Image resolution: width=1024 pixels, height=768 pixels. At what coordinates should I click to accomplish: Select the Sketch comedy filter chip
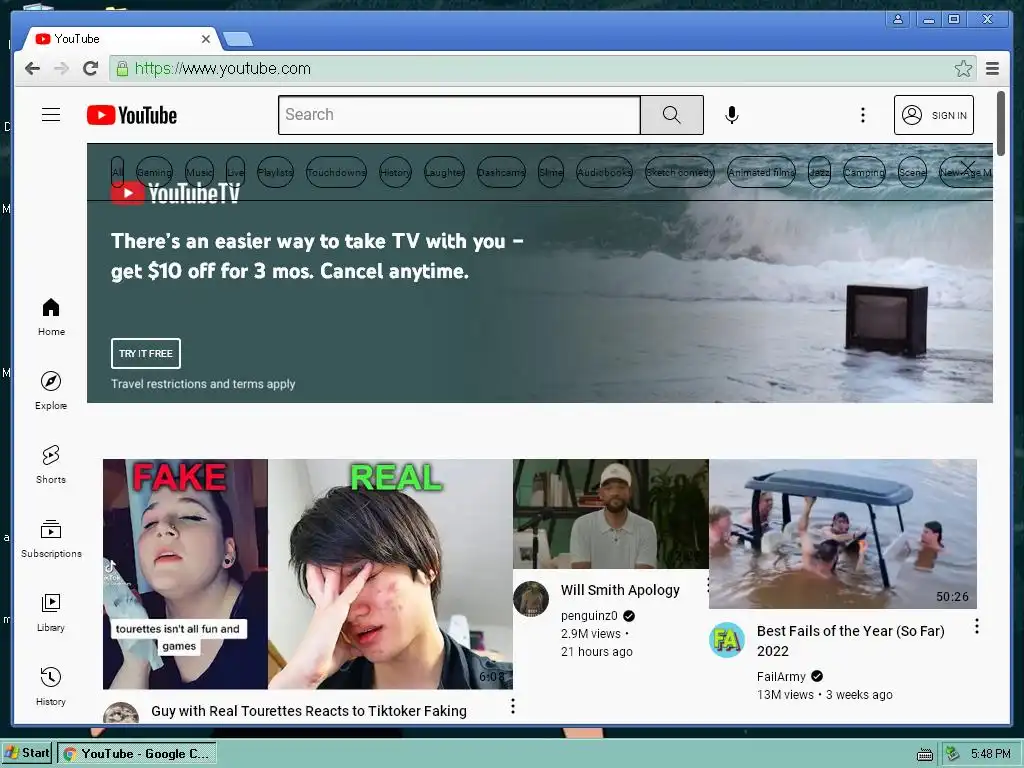680,172
